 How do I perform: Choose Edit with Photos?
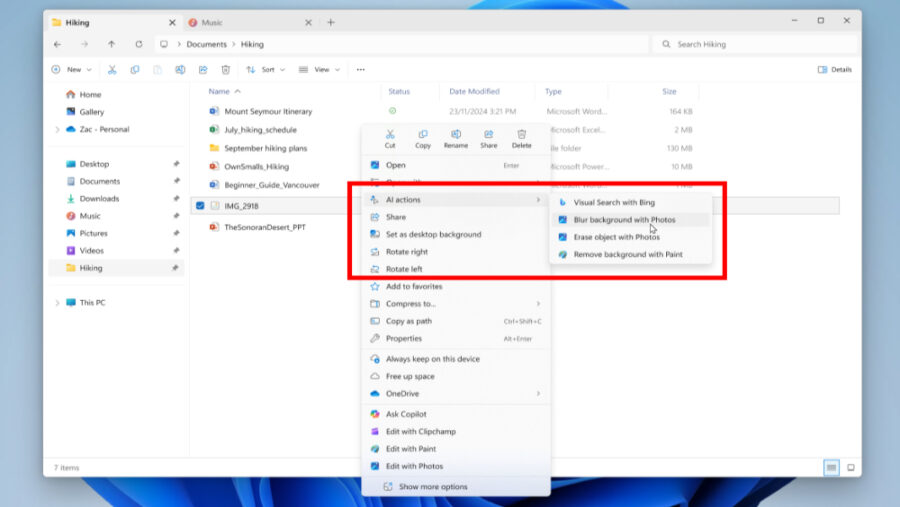tap(456, 466)
